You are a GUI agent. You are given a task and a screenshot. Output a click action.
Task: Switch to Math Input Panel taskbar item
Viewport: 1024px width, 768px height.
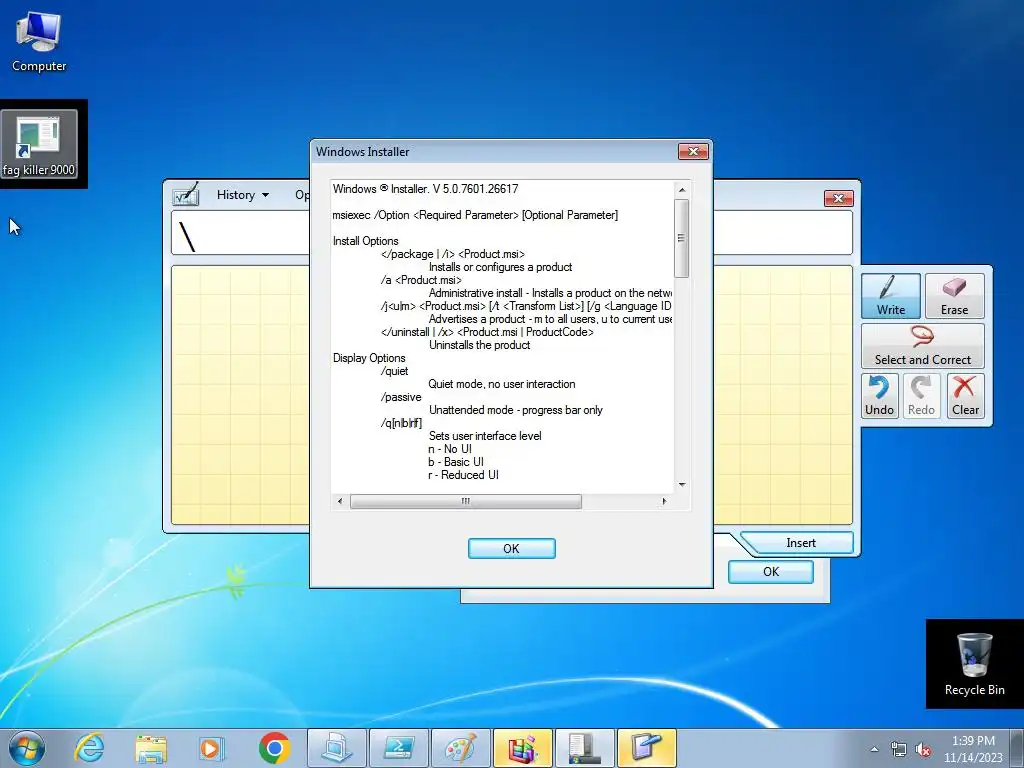pos(647,748)
